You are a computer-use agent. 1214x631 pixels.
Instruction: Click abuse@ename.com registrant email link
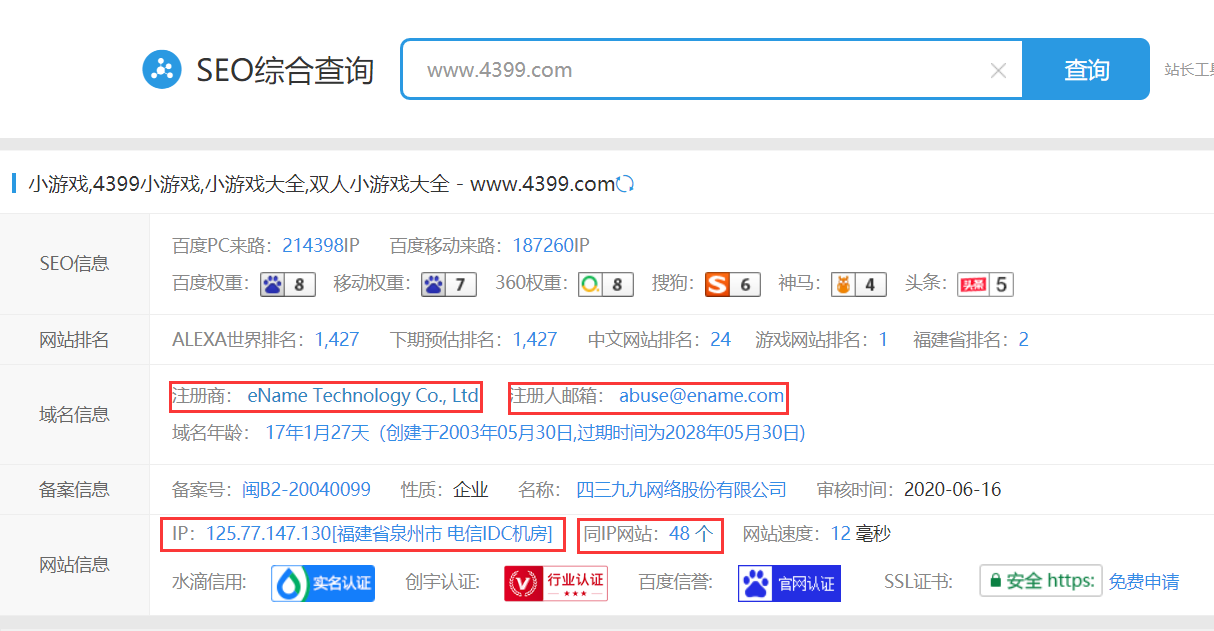click(x=701, y=396)
